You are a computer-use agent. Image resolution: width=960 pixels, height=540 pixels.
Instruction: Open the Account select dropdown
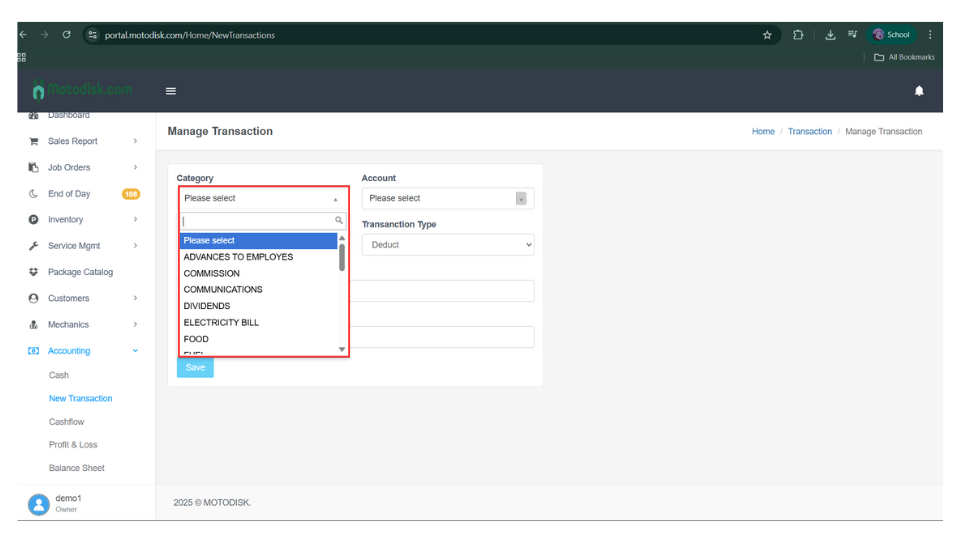coord(448,198)
